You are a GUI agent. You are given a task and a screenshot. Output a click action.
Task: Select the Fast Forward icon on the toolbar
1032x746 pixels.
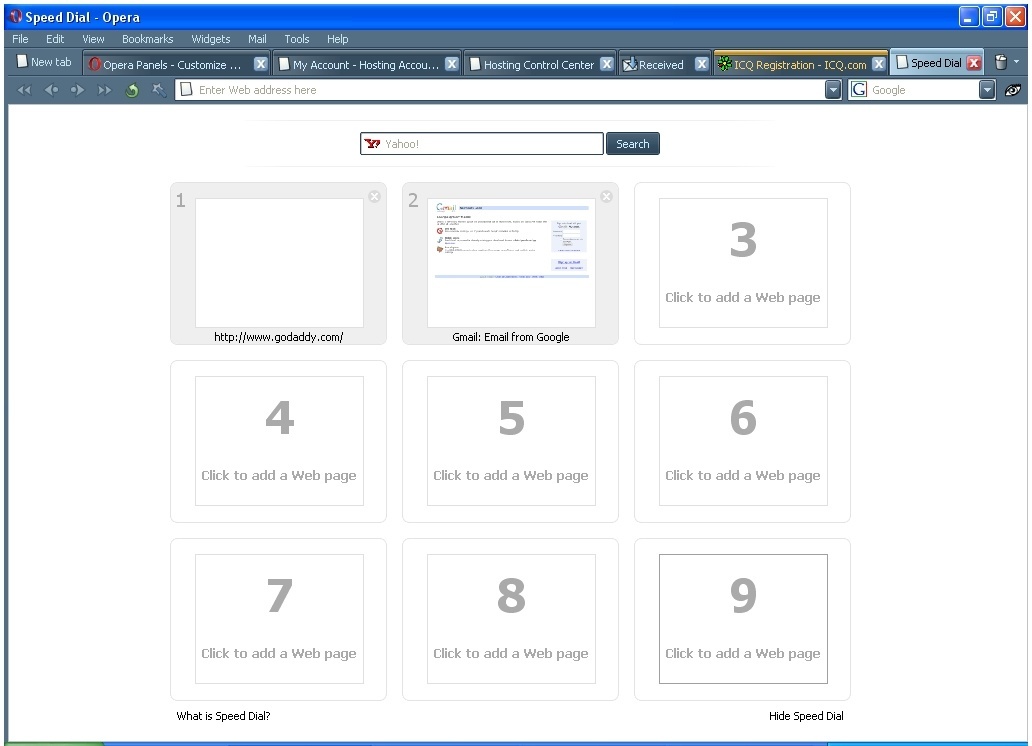(x=104, y=89)
